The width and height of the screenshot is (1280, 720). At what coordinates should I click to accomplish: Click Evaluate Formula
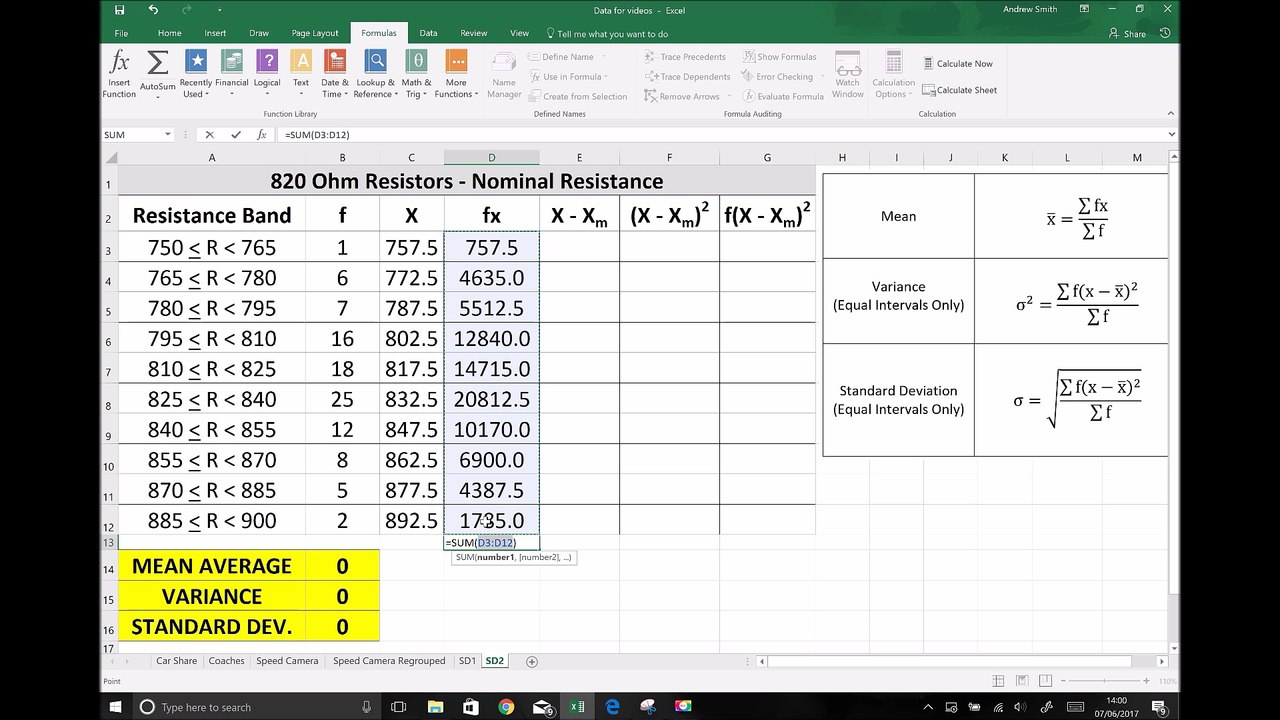click(x=783, y=97)
